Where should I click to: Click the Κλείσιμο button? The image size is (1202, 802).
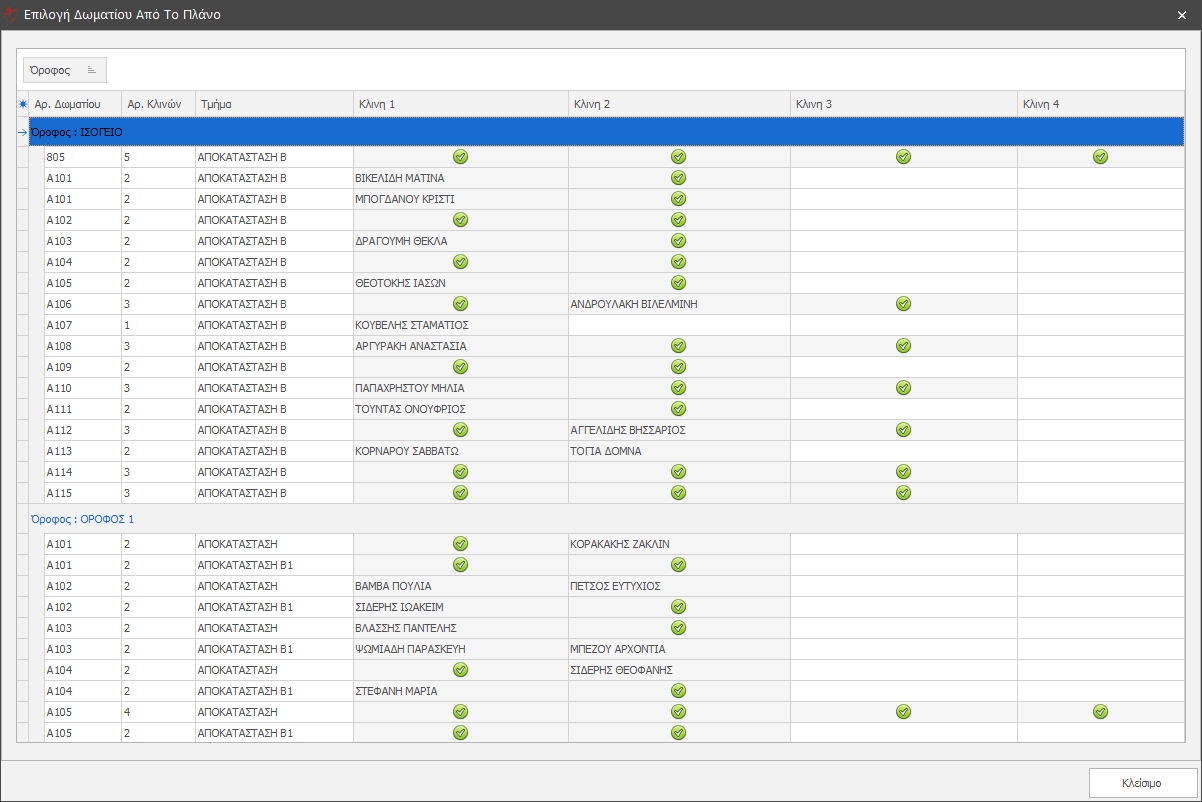(x=1141, y=782)
